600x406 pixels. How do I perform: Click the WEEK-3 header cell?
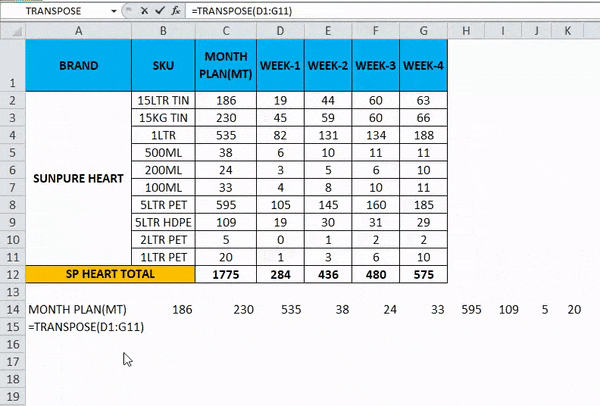(375, 65)
